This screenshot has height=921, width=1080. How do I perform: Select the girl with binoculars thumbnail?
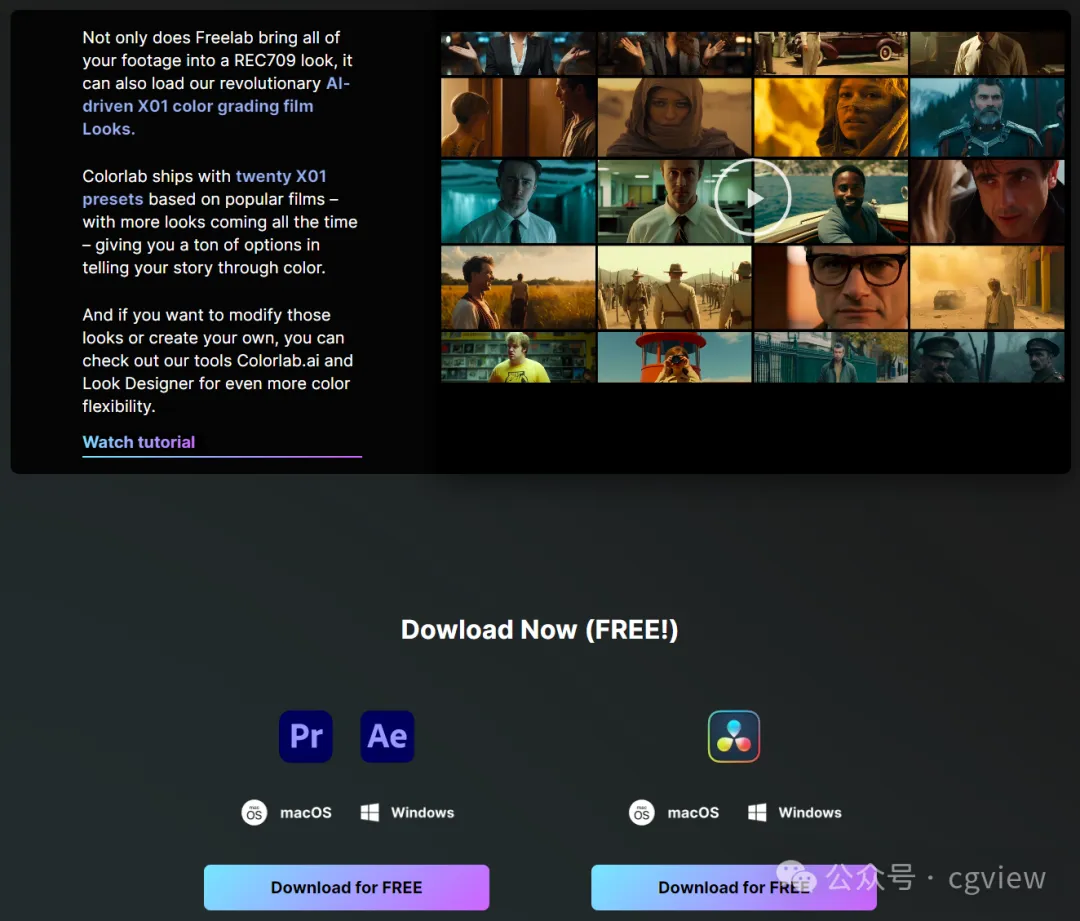[x=674, y=357]
